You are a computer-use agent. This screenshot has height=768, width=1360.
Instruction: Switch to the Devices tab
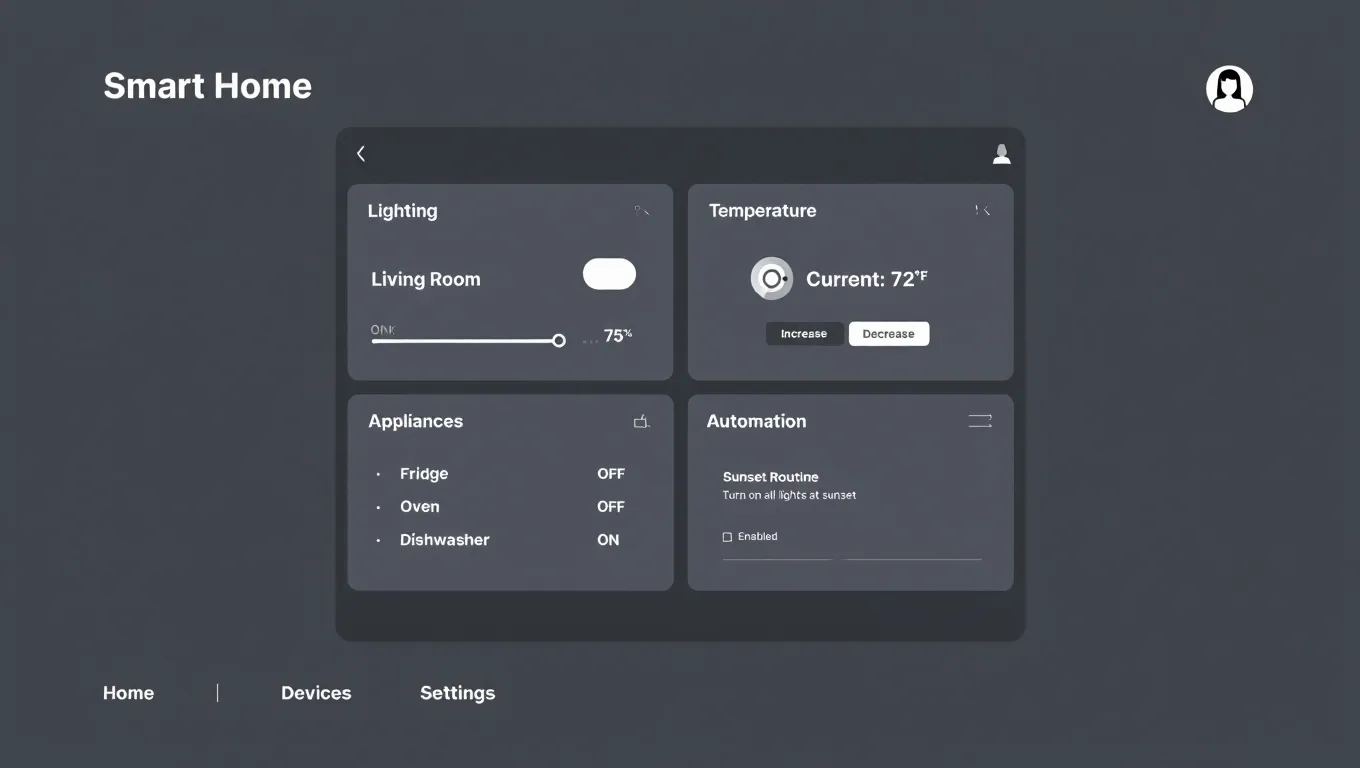coord(316,693)
